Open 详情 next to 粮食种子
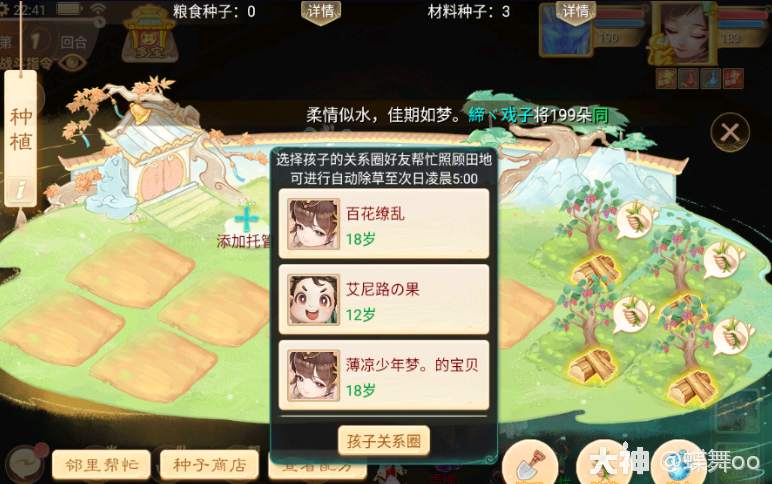This screenshot has height=484, width=772. click(x=321, y=11)
